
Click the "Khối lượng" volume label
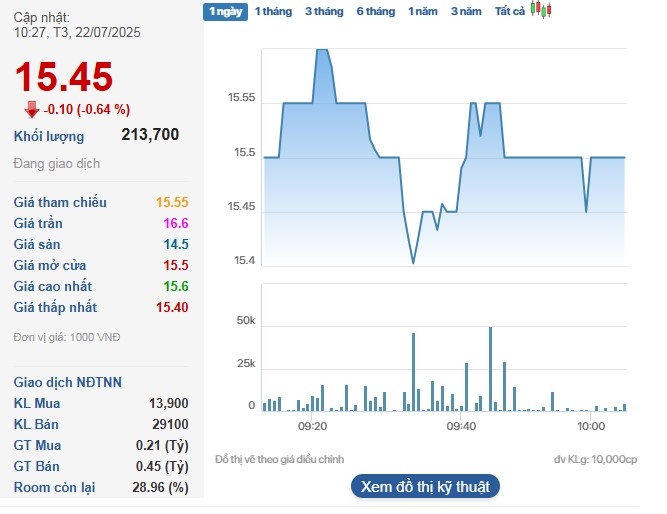pyautogui.click(x=49, y=136)
